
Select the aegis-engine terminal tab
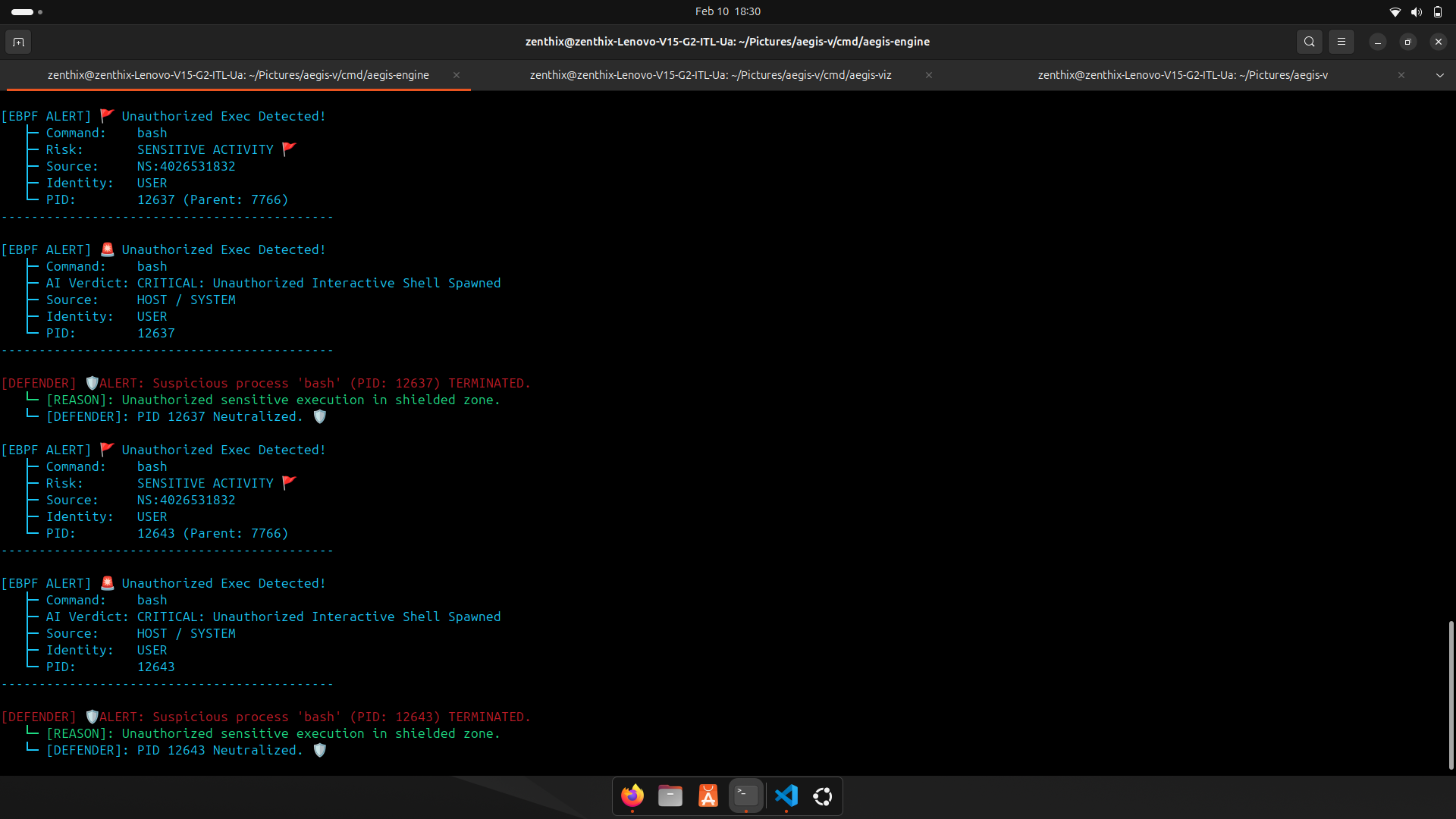click(237, 75)
